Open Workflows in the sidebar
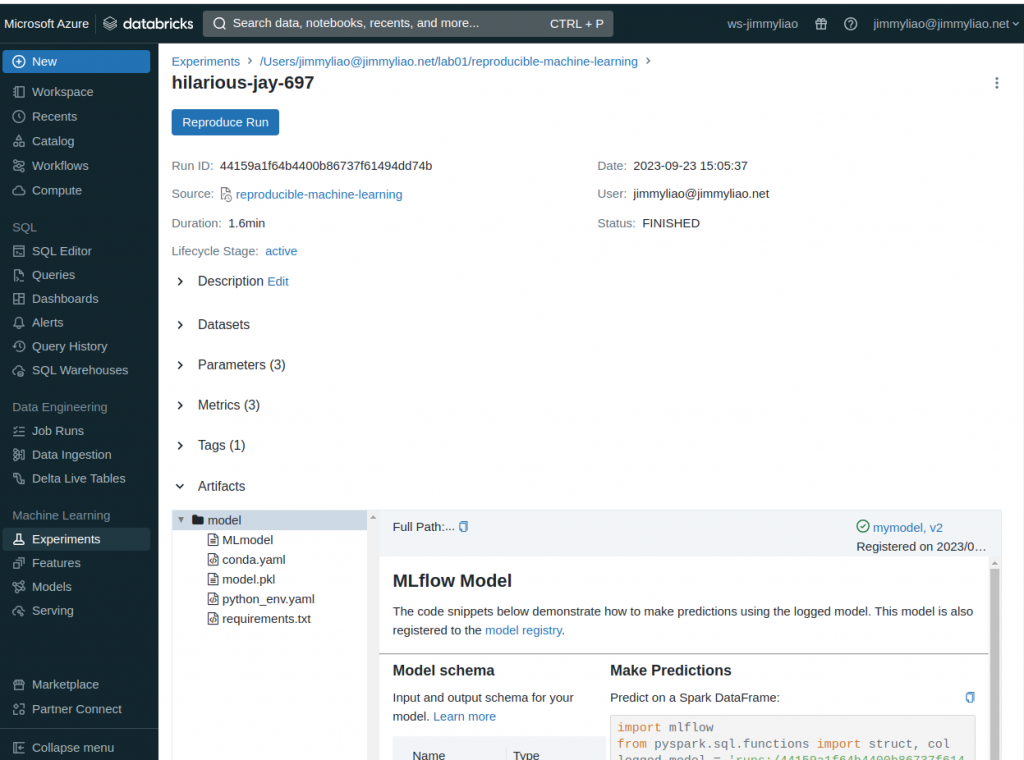The image size is (1024, 760). 59,166
